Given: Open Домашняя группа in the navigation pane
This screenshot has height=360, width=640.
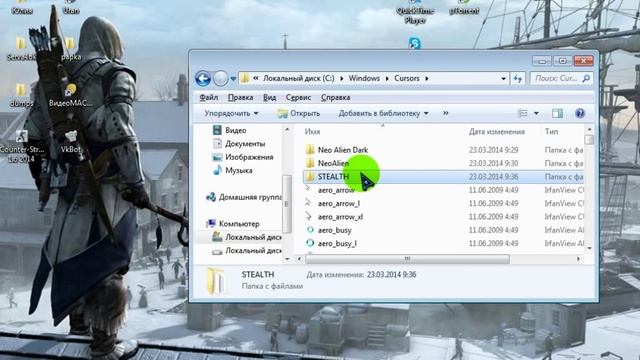Looking at the screenshot, I should pyautogui.click(x=244, y=197).
